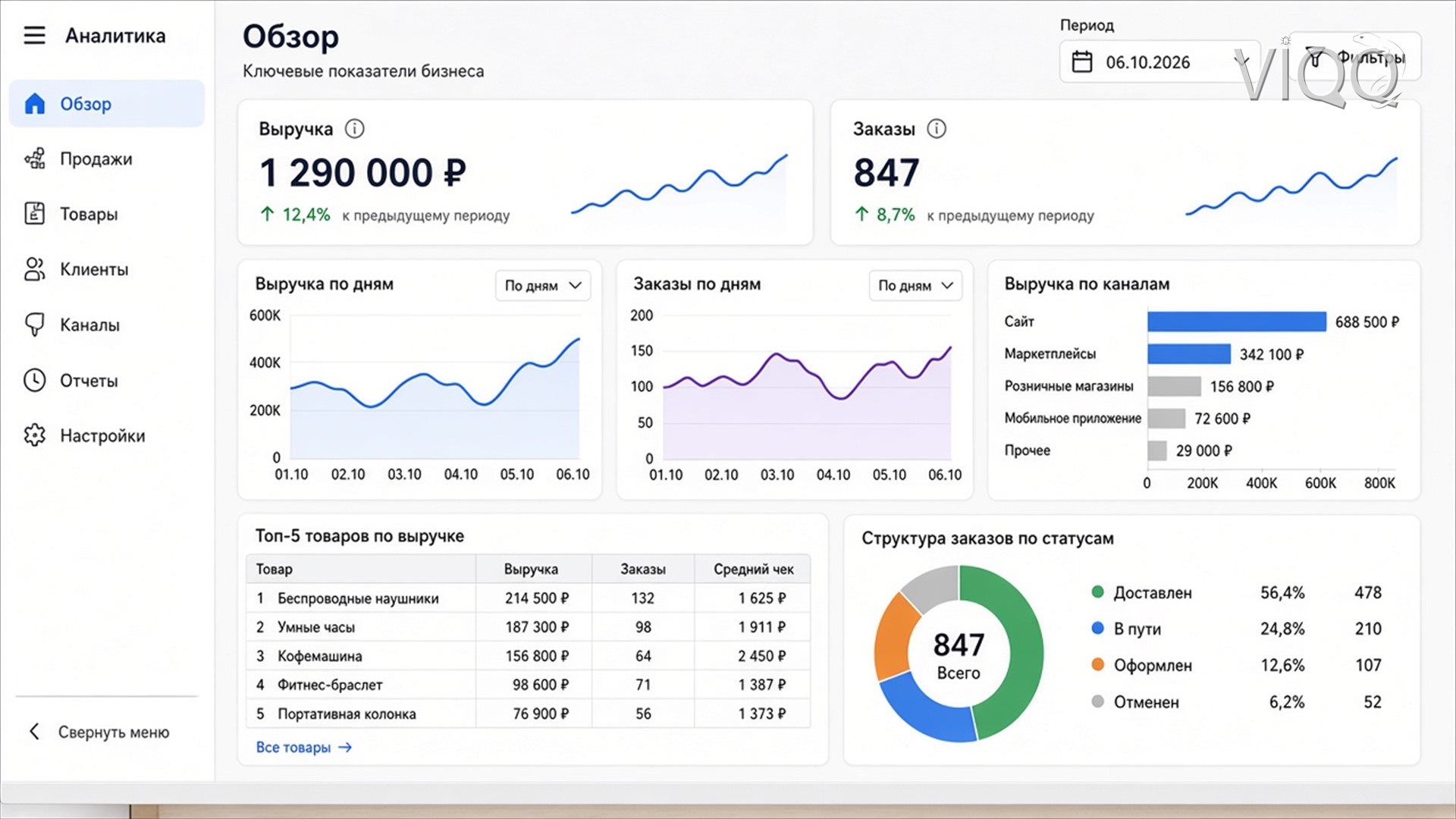Click the home icon beside Обзор
Viewport: 1456px width, 819px height.
pyautogui.click(x=35, y=104)
